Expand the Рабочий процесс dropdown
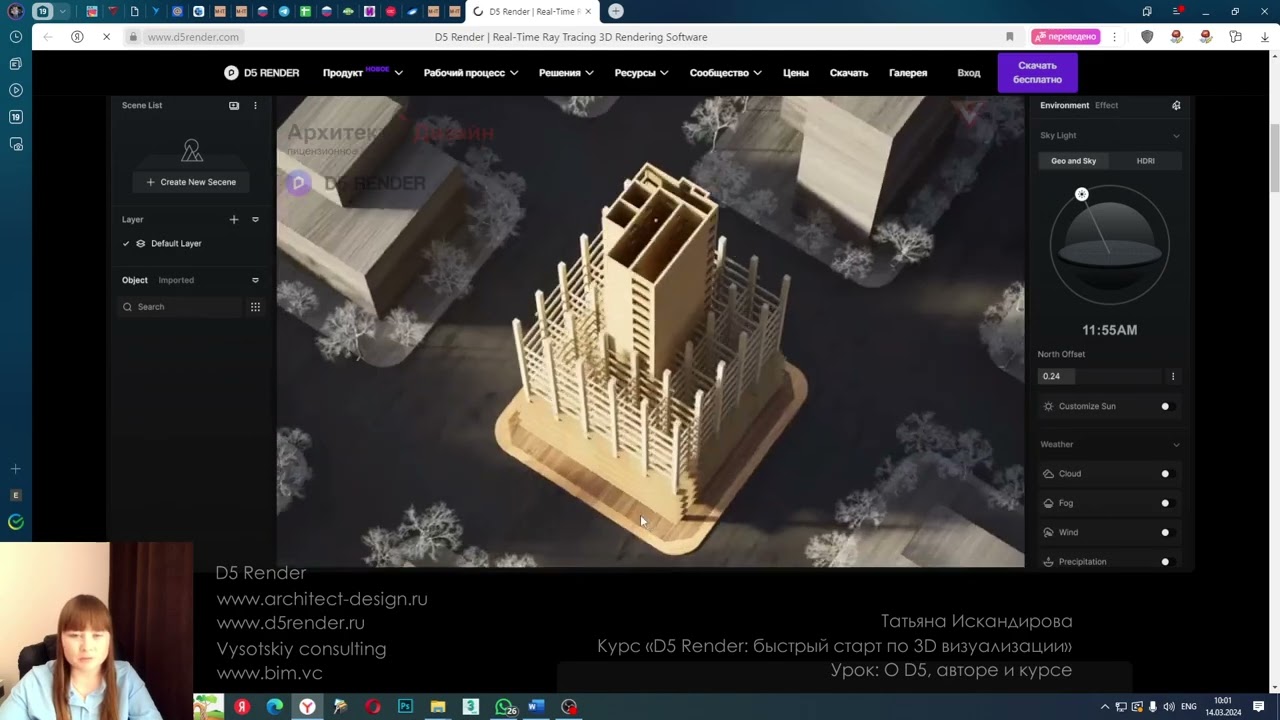 click(x=470, y=73)
